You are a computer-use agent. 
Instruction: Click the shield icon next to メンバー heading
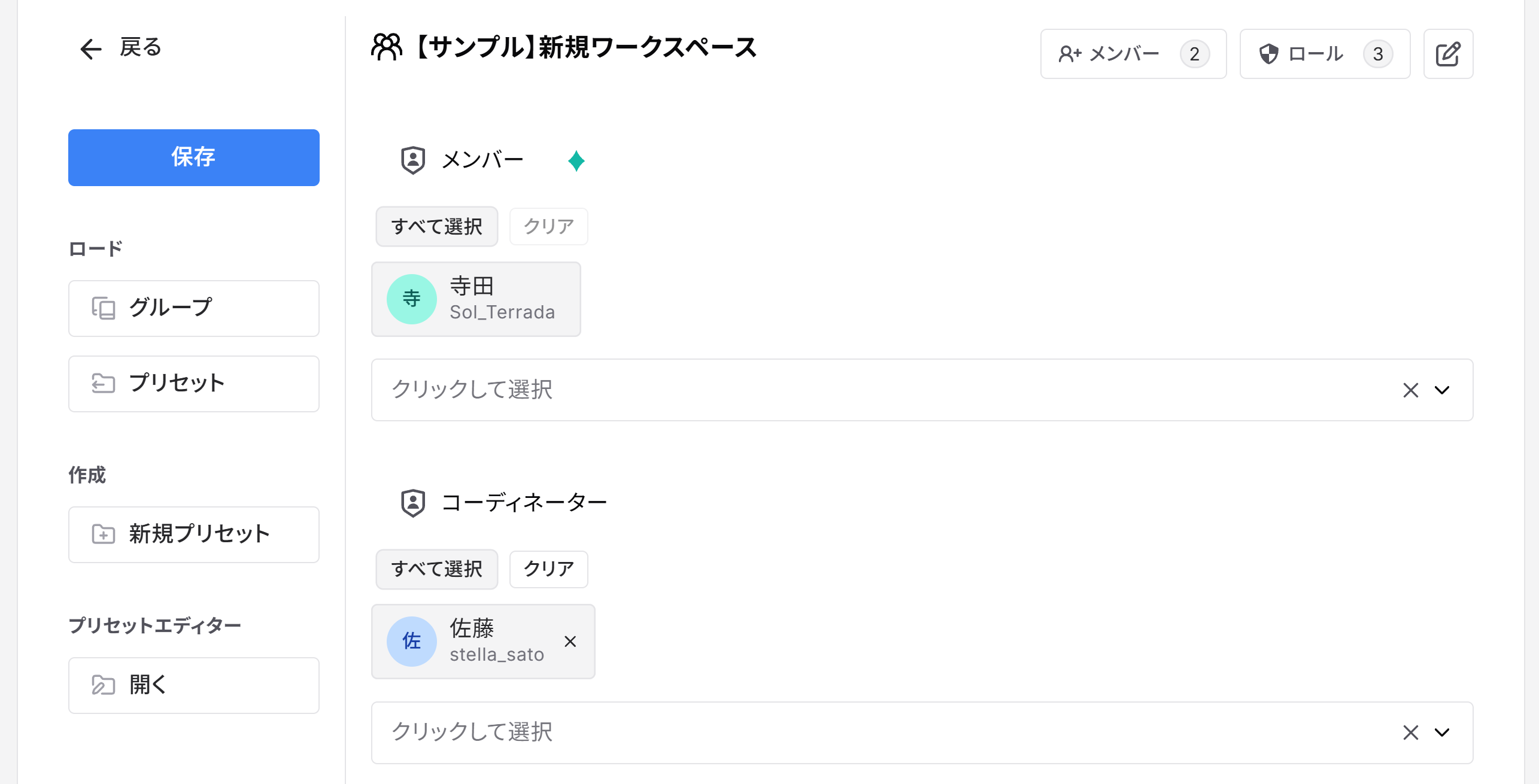pos(413,160)
